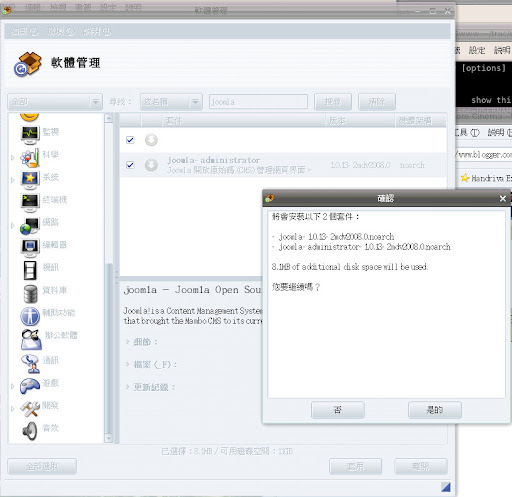The height and width of the screenshot is (497, 512).
Task: Click the 軟體管理 window title bar icon
Action: click(x=7, y=10)
